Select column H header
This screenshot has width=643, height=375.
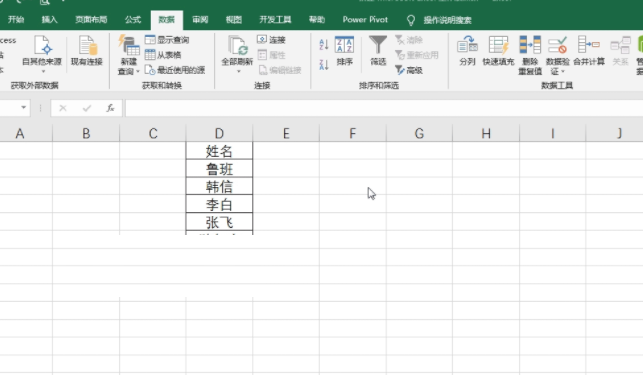coord(486,133)
